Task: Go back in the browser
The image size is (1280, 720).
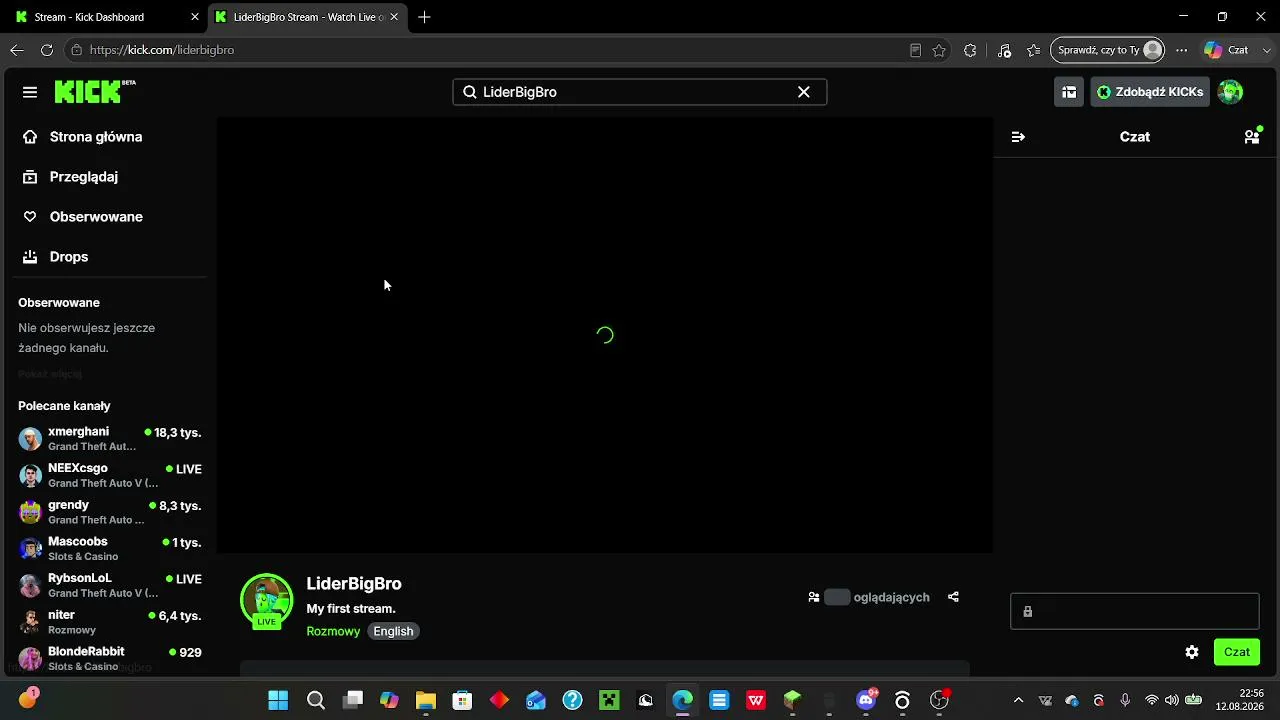Action: (x=17, y=50)
